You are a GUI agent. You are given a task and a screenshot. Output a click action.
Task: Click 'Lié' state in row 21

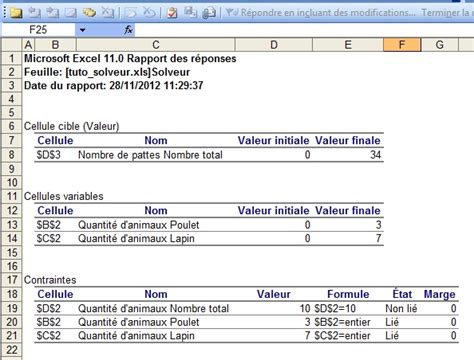(392, 336)
